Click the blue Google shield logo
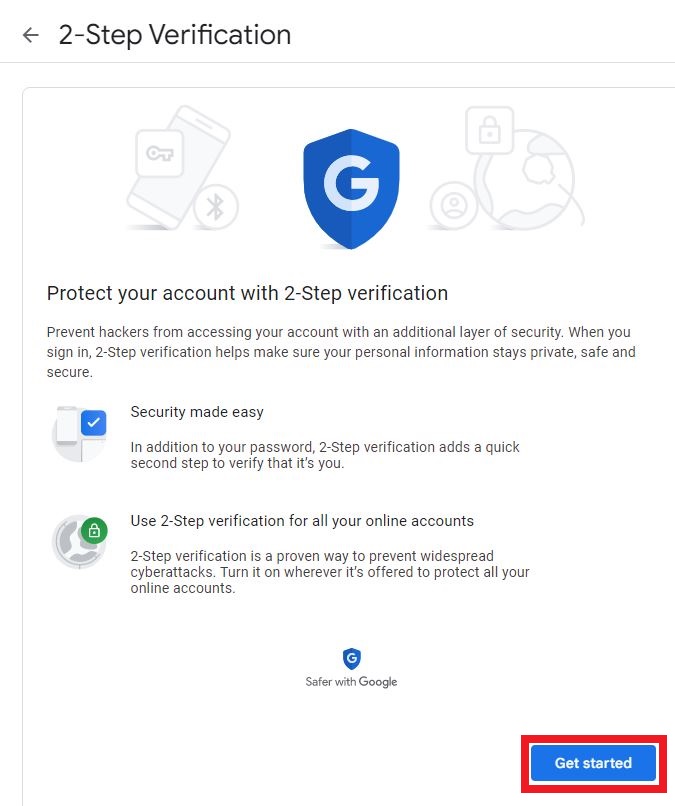The image size is (675, 806). (x=351, y=187)
